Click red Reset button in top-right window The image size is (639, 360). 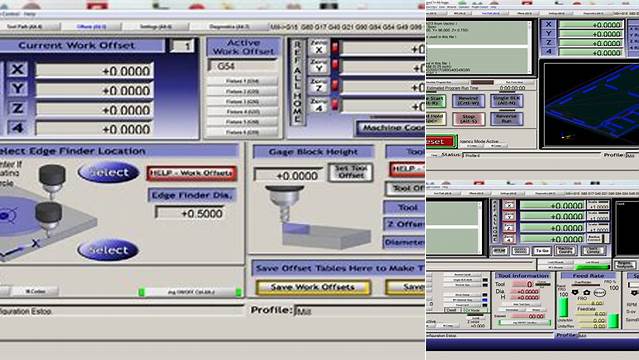click(x=440, y=141)
